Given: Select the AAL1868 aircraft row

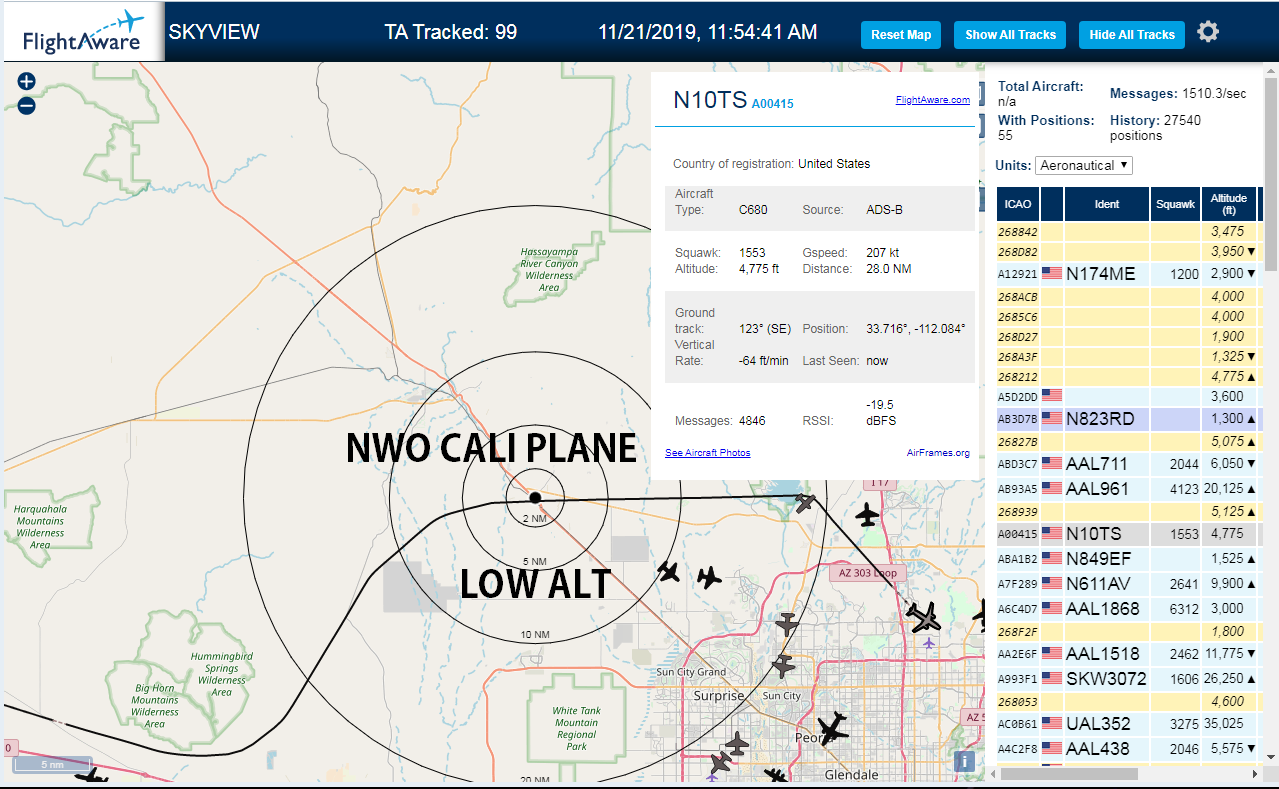Looking at the screenshot, I should click(1128, 608).
